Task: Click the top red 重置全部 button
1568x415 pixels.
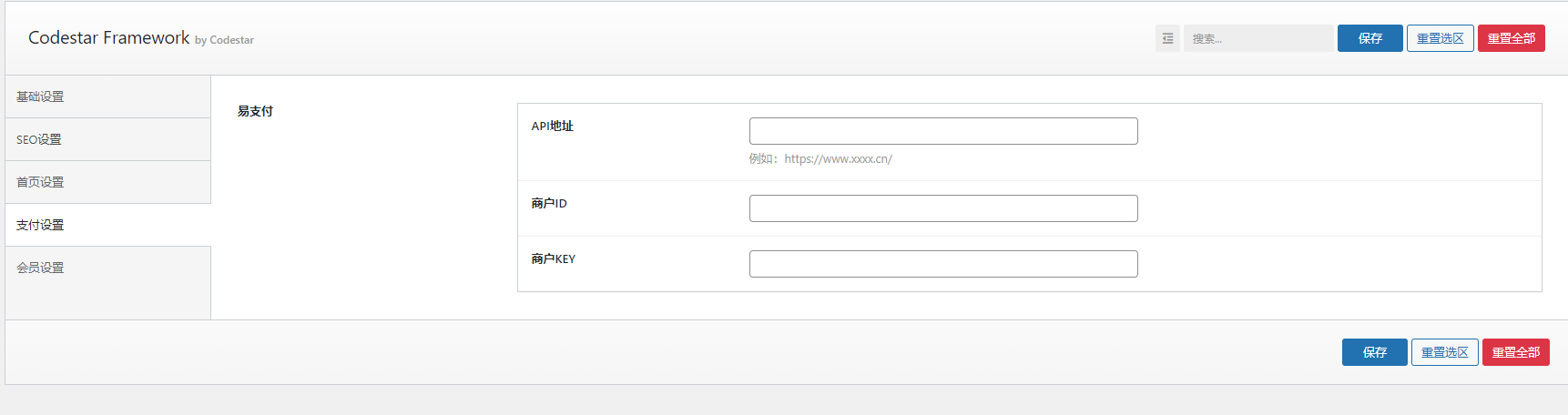Action: 1511,38
